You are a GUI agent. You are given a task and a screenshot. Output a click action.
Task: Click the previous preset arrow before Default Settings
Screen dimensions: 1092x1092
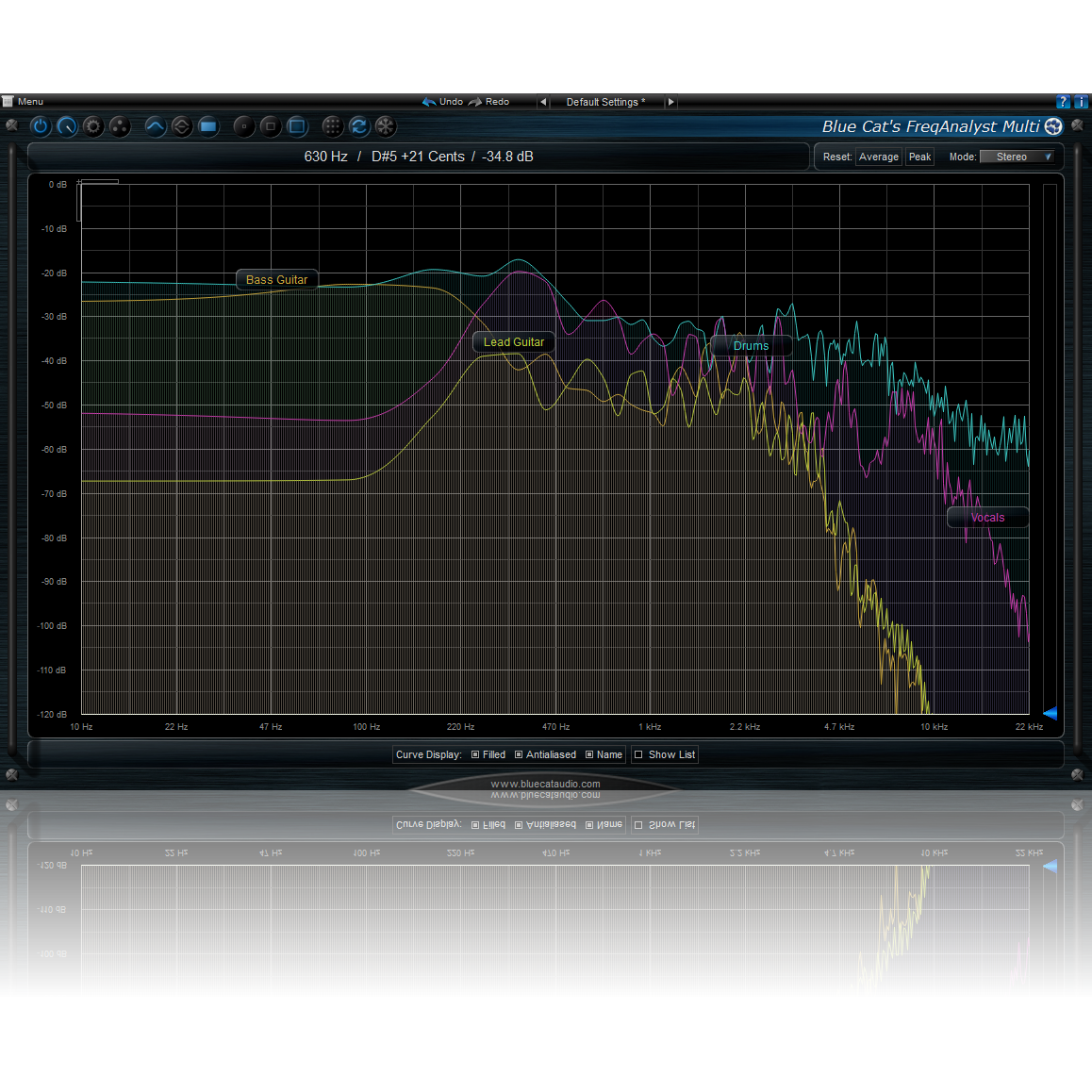(542, 101)
